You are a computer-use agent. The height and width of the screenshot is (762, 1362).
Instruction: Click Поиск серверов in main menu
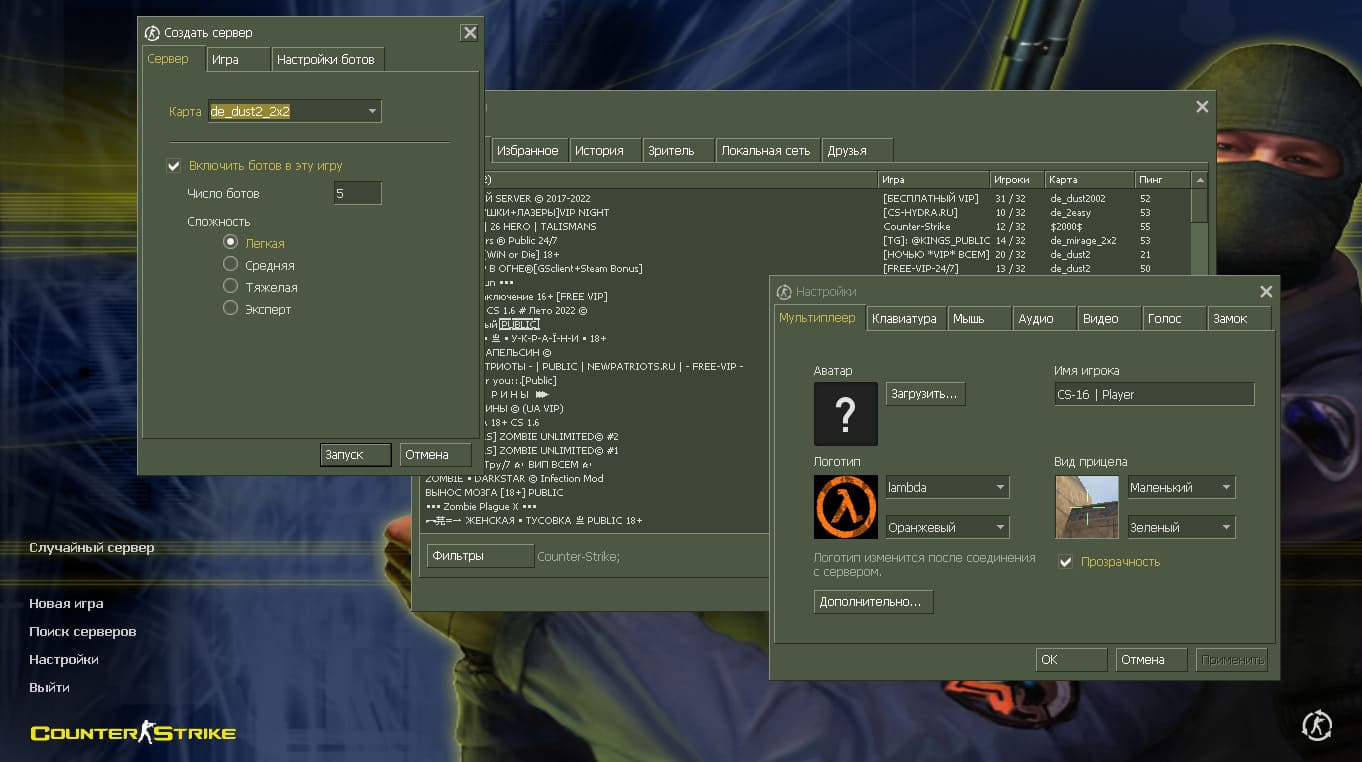point(83,632)
